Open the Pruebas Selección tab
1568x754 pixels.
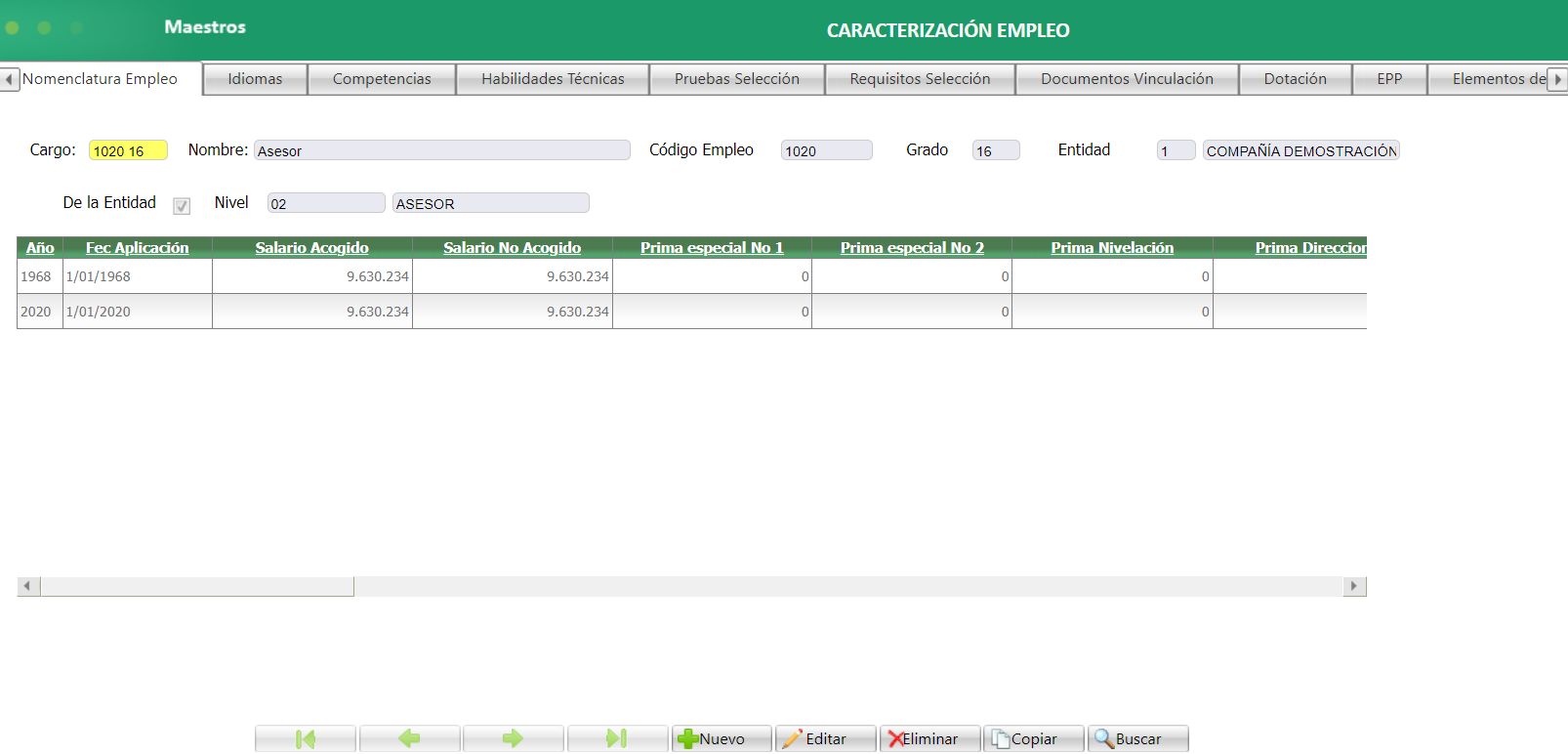tap(737, 79)
